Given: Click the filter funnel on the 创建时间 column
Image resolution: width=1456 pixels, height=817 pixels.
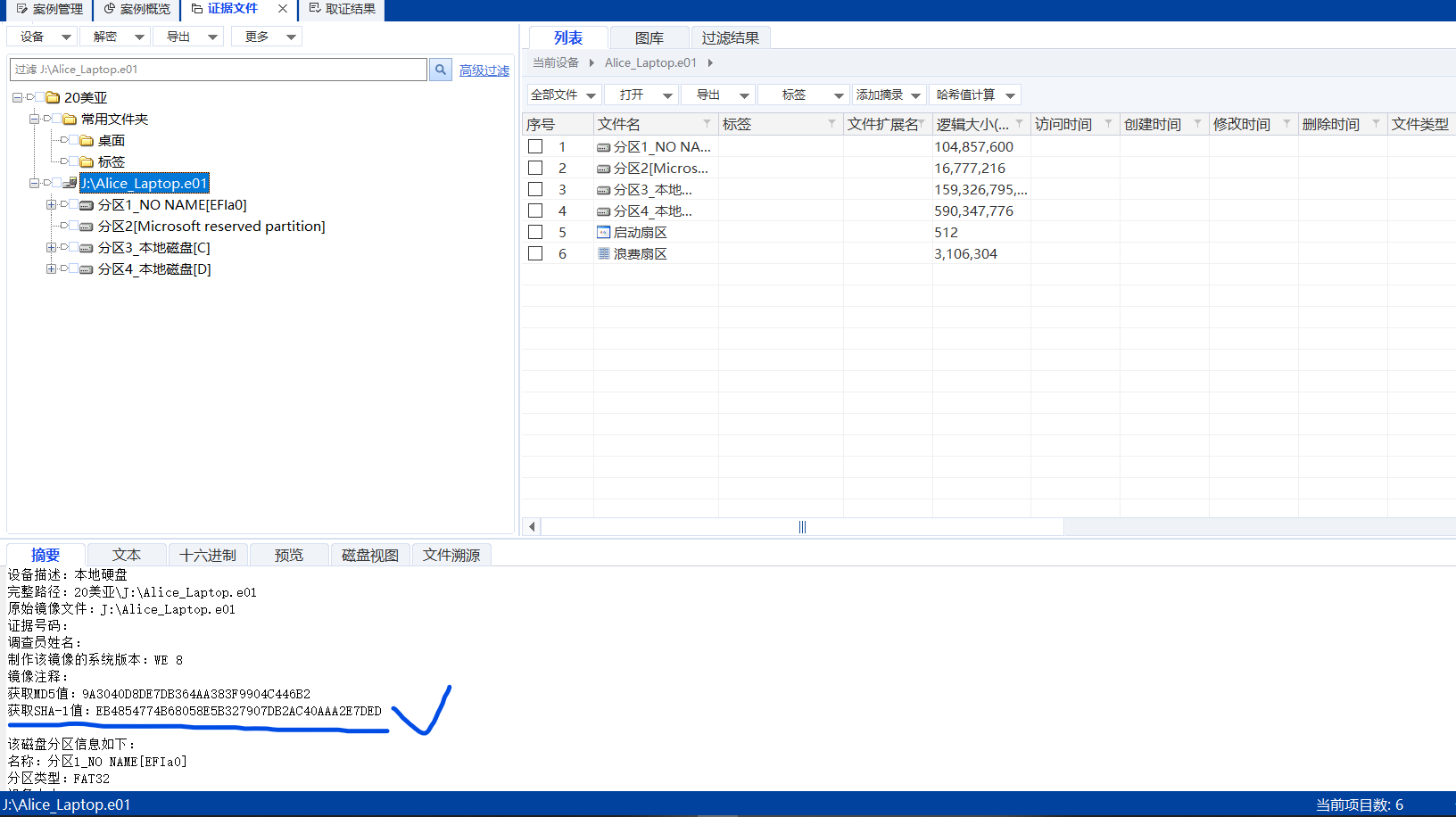Looking at the screenshot, I should tap(1196, 123).
